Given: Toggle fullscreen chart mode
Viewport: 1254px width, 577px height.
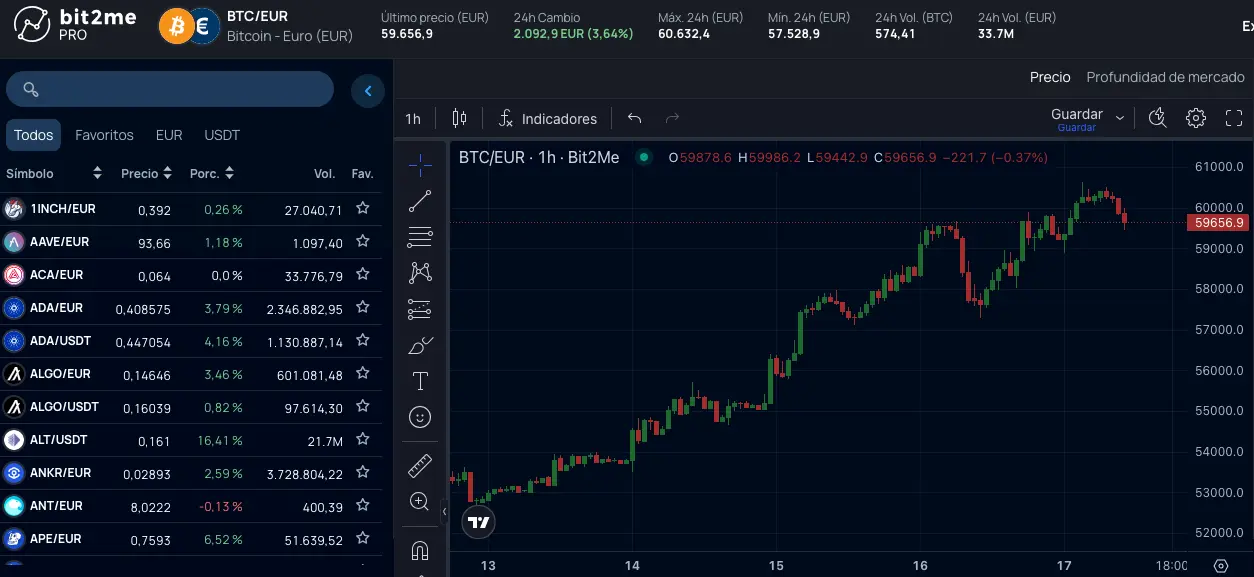Looking at the screenshot, I should coord(1233,118).
